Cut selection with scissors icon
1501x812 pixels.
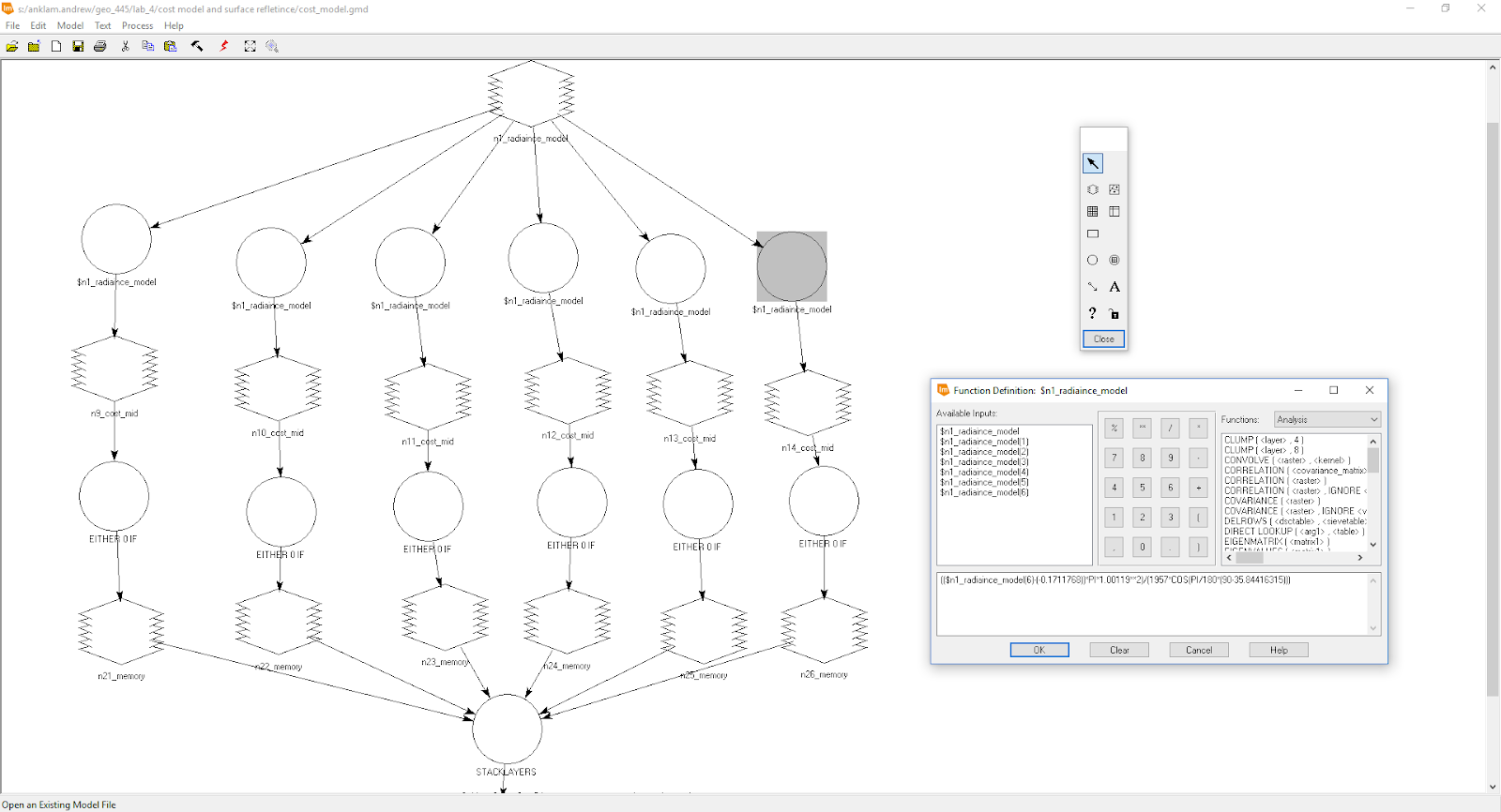(125, 46)
